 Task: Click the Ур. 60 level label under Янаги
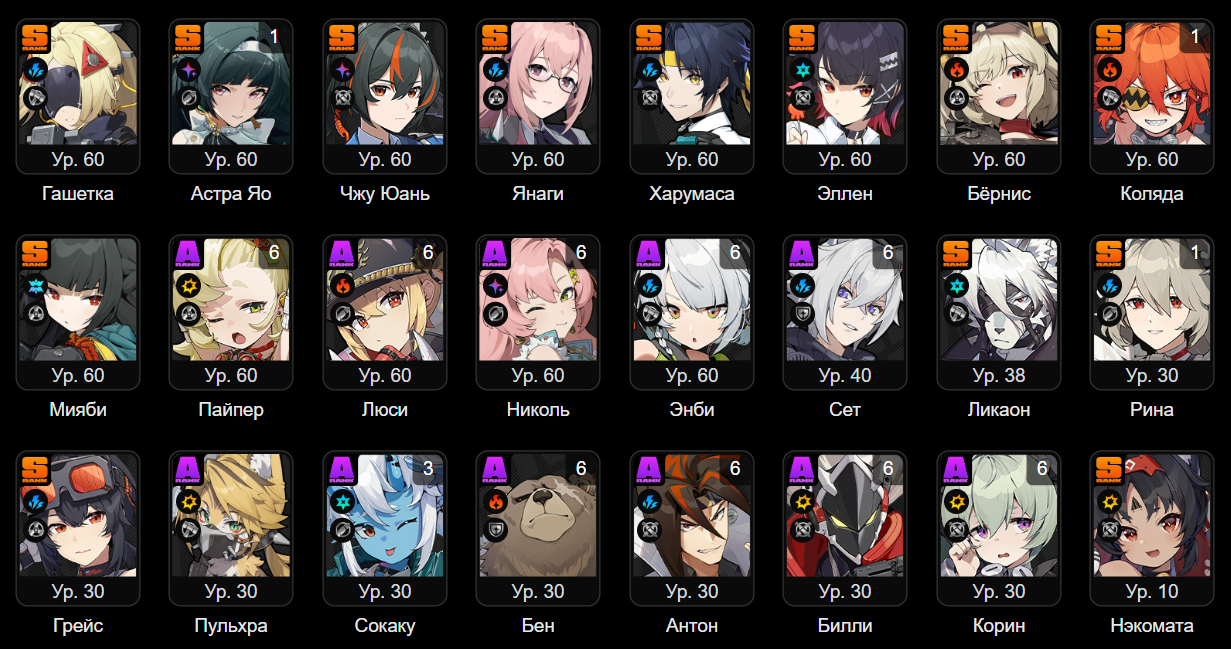point(538,159)
